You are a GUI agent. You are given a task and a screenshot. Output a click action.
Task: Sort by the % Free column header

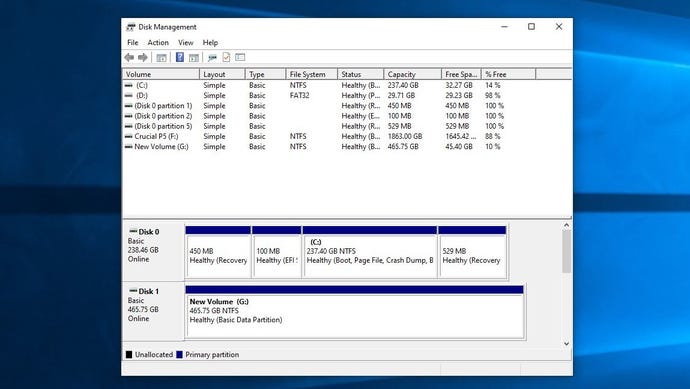(509, 74)
